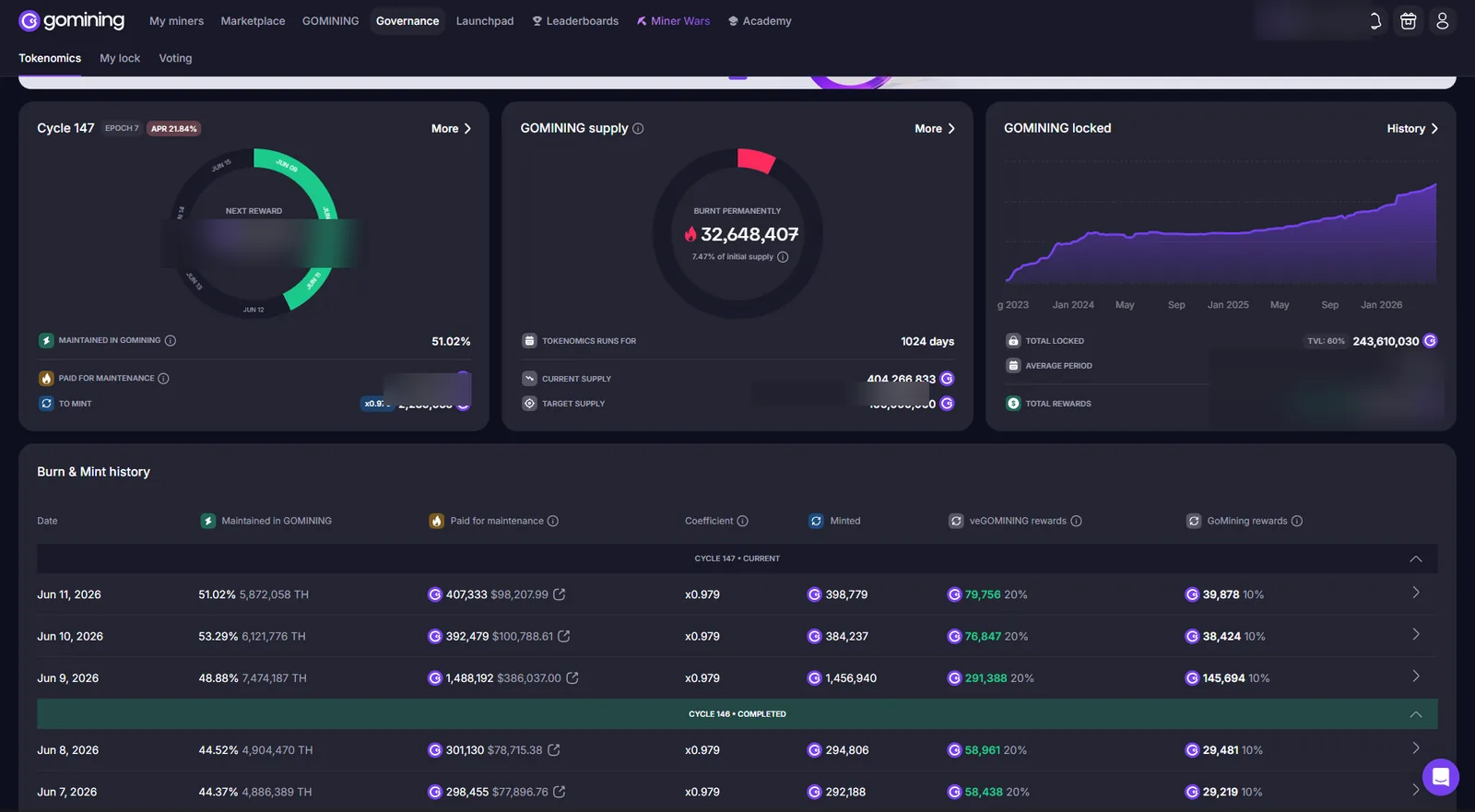Open the Launchpad menu item
Viewport: 1475px width, 812px height.
coord(485,21)
